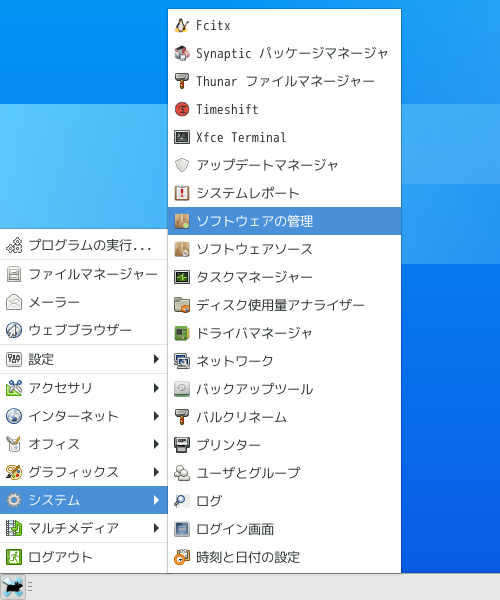The height and width of the screenshot is (600, 500).
Task: Click the アップデートマネージャ shield icon
Action: coord(182,165)
